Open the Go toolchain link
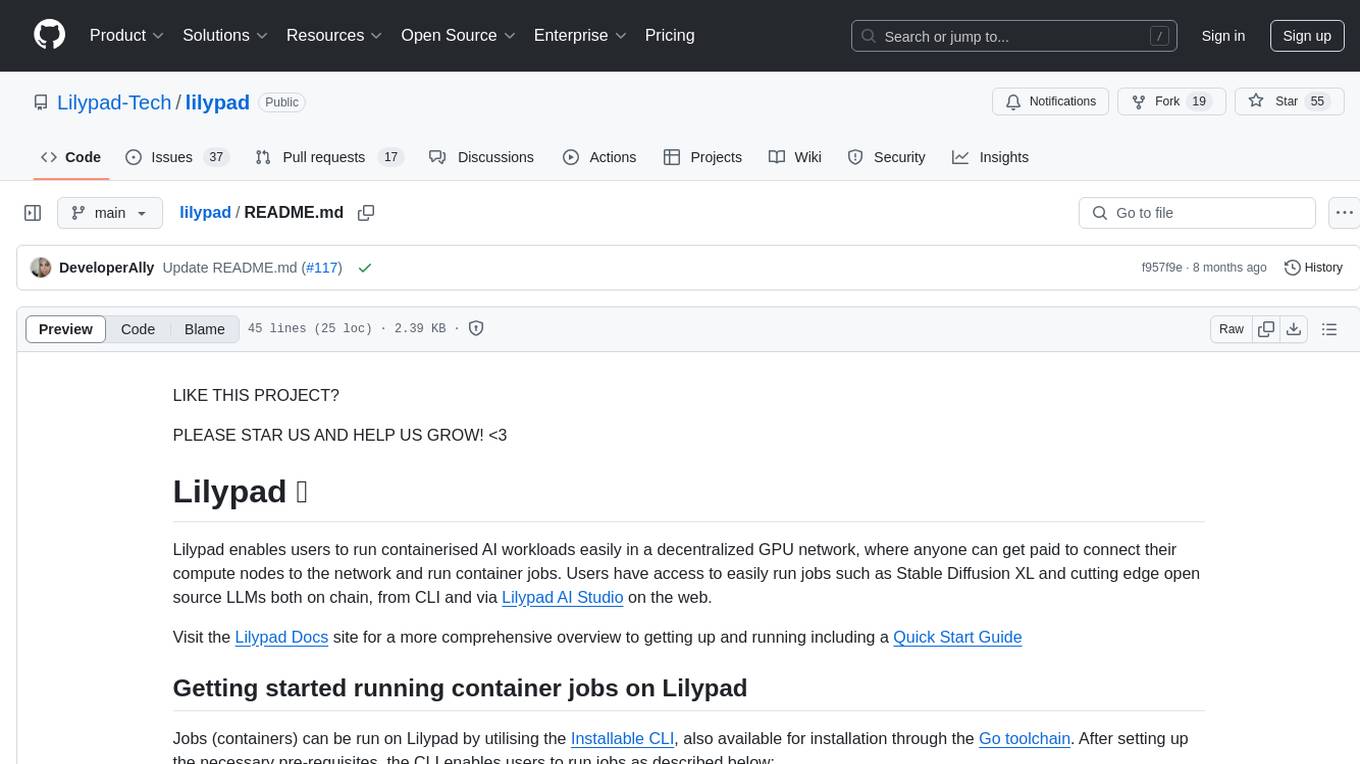The width and height of the screenshot is (1360, 764). pos(1025,738)
